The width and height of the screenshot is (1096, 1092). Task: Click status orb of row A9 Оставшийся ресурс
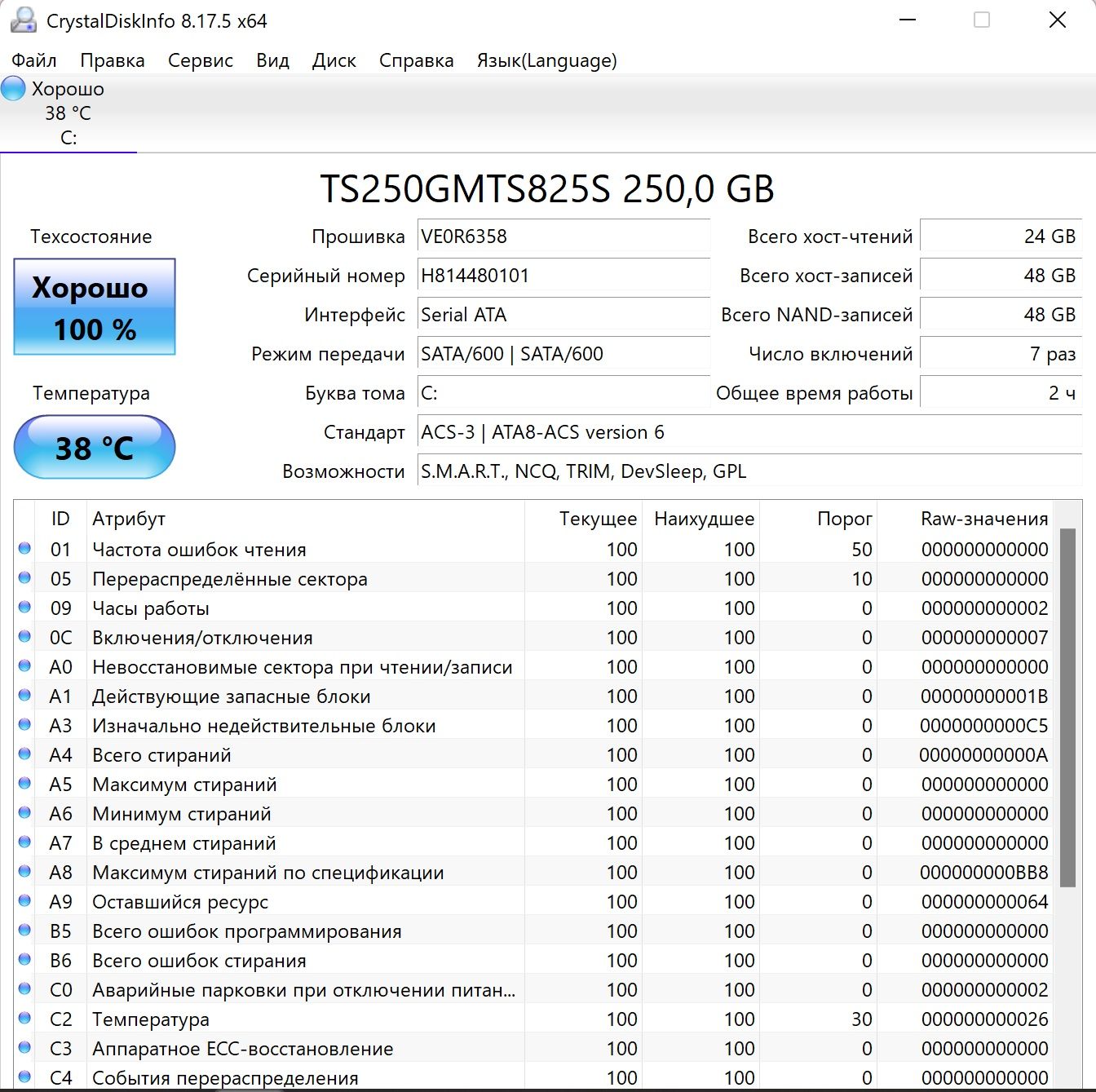[24, 900]
